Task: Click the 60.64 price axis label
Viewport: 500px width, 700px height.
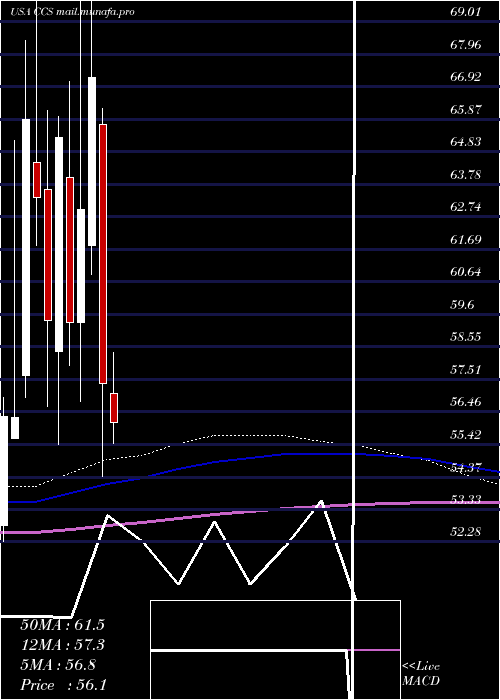Action: (465, 272)
